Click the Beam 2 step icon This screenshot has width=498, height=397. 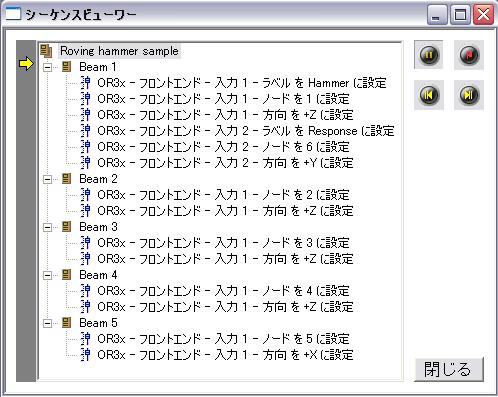[x=67, y=179]
